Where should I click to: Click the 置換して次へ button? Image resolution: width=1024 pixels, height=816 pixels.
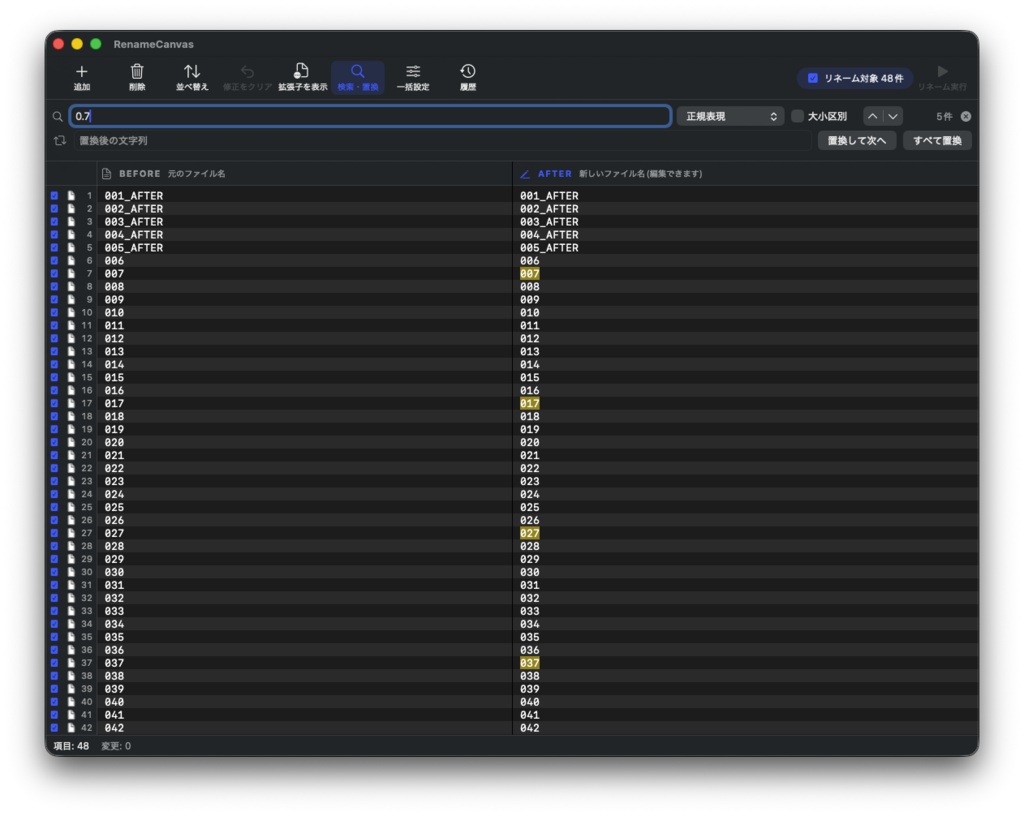(857, 140)
